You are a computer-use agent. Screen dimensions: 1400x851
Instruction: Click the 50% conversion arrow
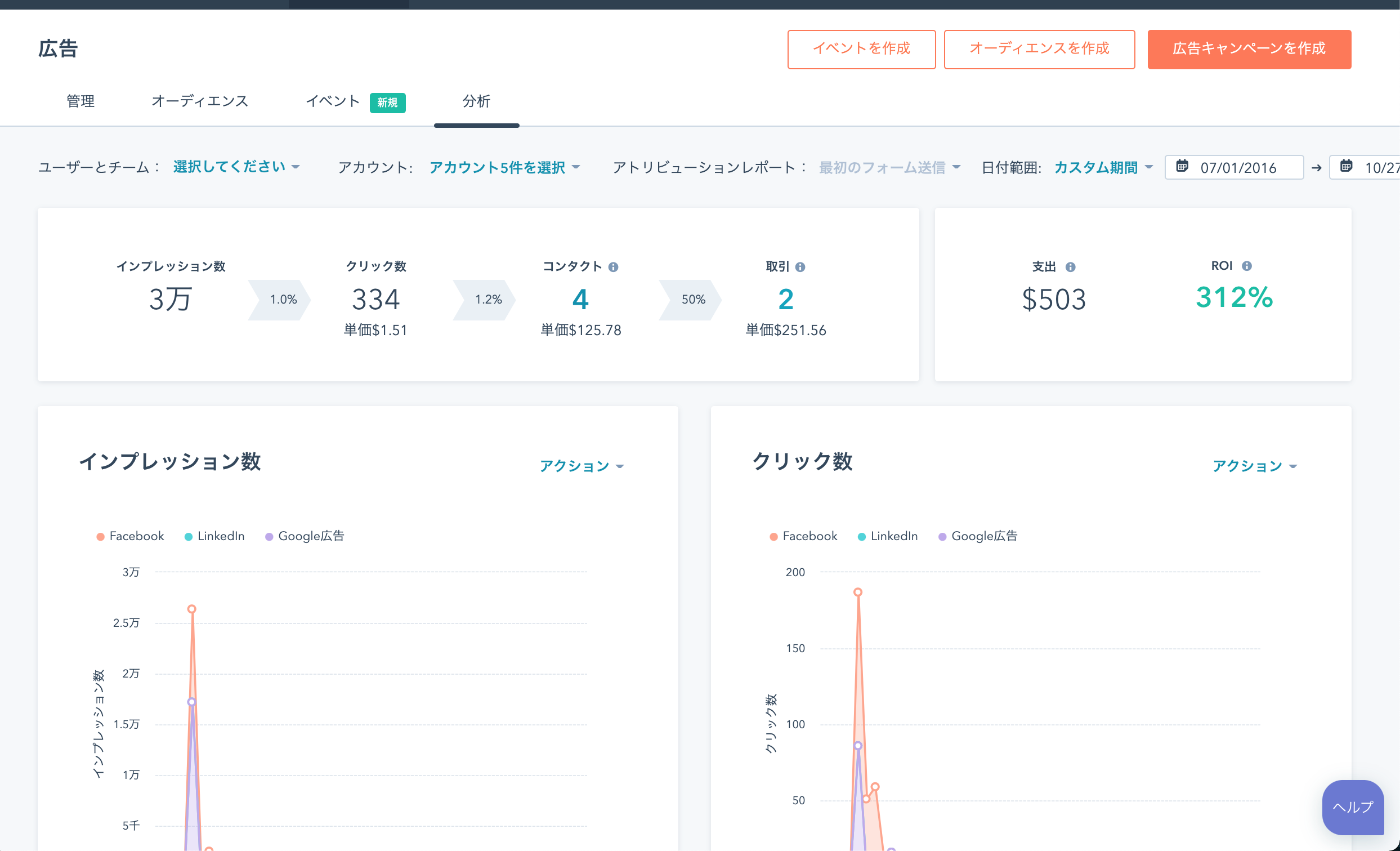[690, 300]
